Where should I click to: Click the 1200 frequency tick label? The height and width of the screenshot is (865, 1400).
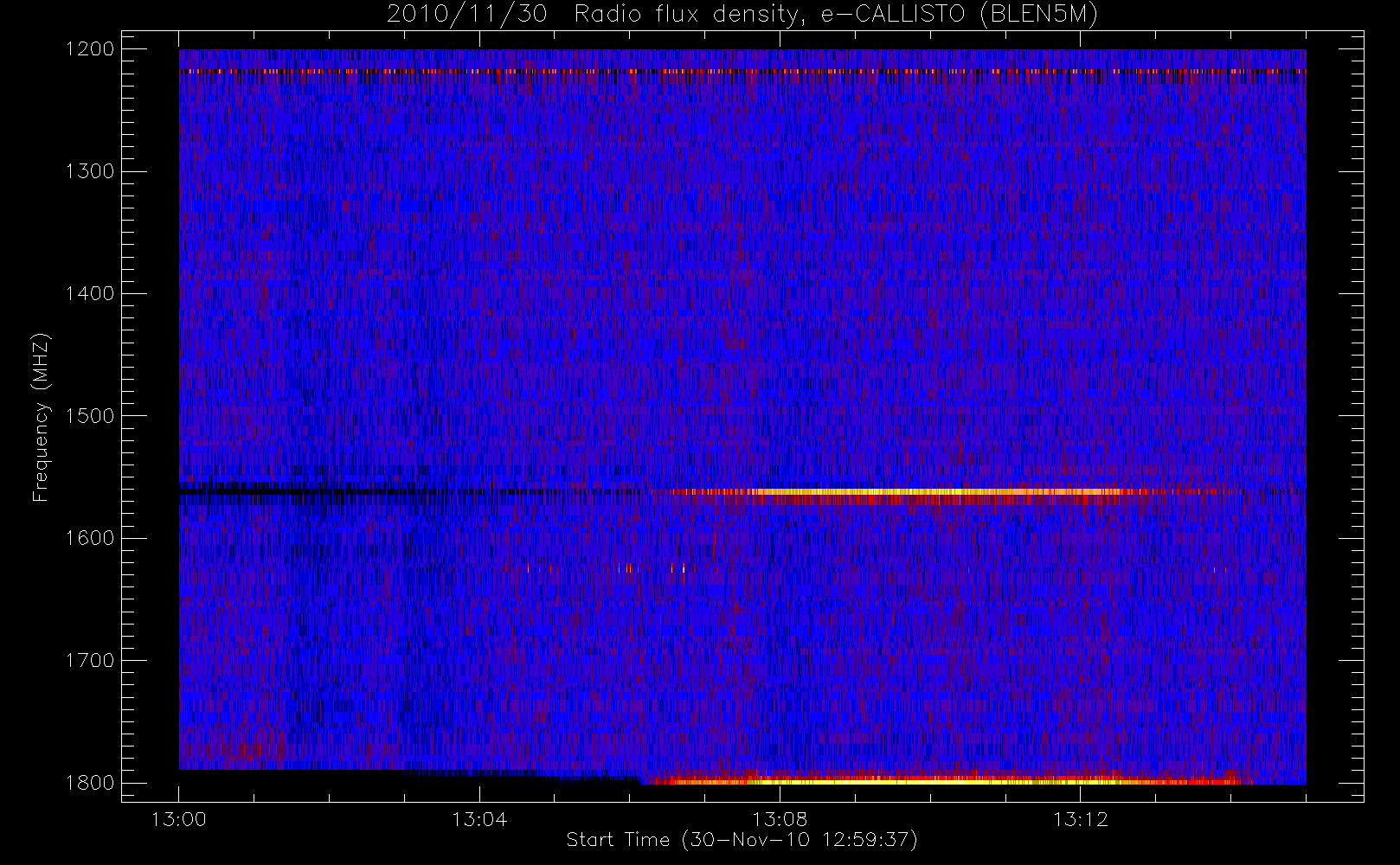tap(90, 49)
